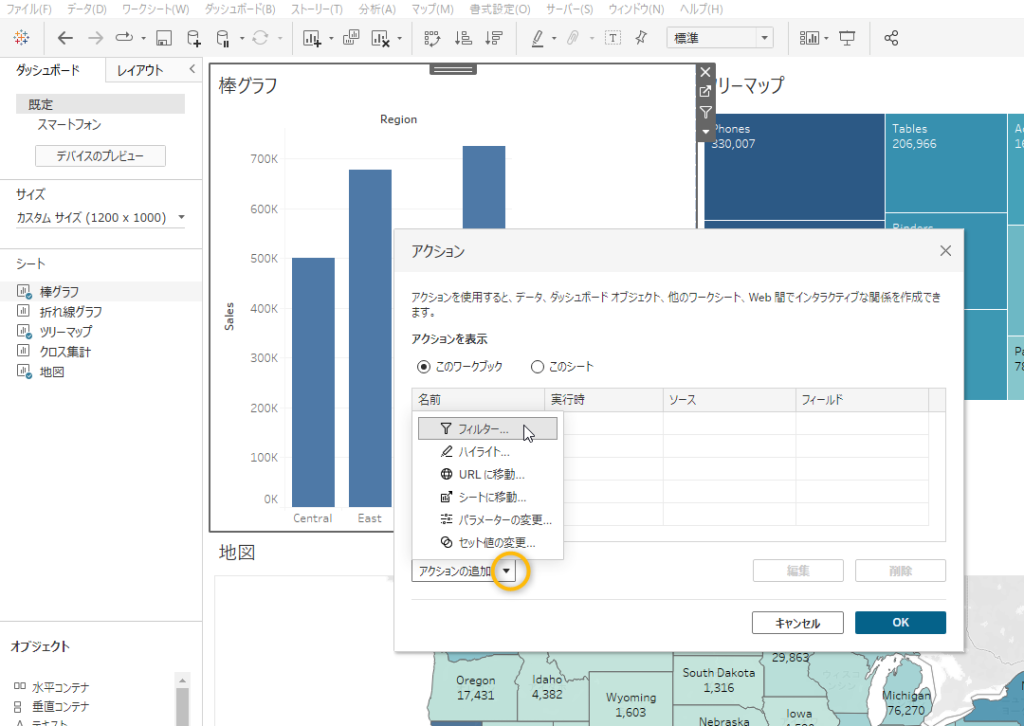Open the アクションの追加 dropdown arrow

tap(508, 570)
